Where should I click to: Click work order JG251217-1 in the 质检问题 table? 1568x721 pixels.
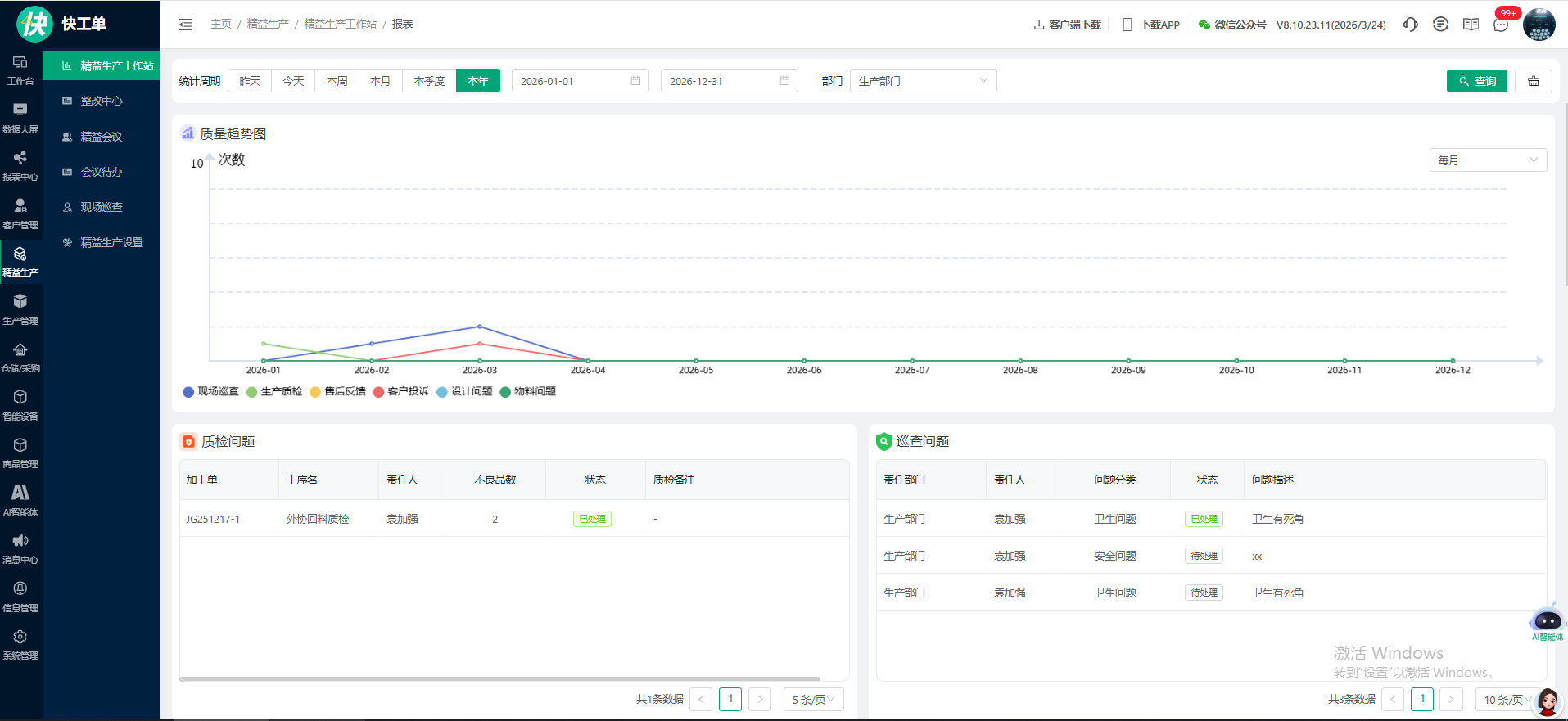213,519
